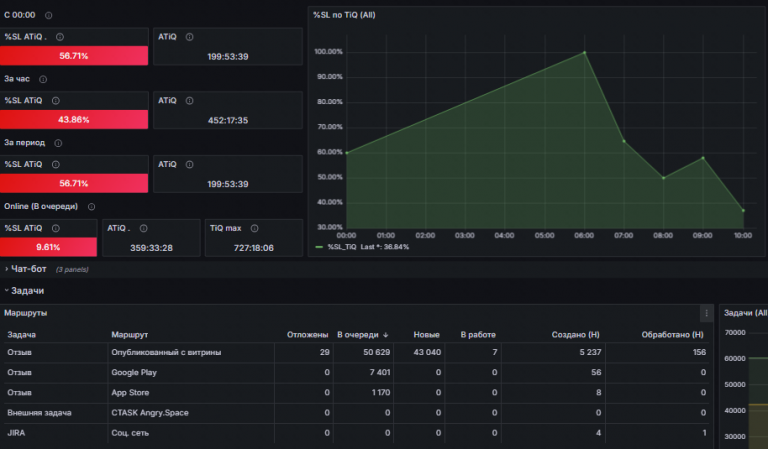Click the sort arrow next to В очереди
Screen dimensions: 768x449
tap(386, 335)
